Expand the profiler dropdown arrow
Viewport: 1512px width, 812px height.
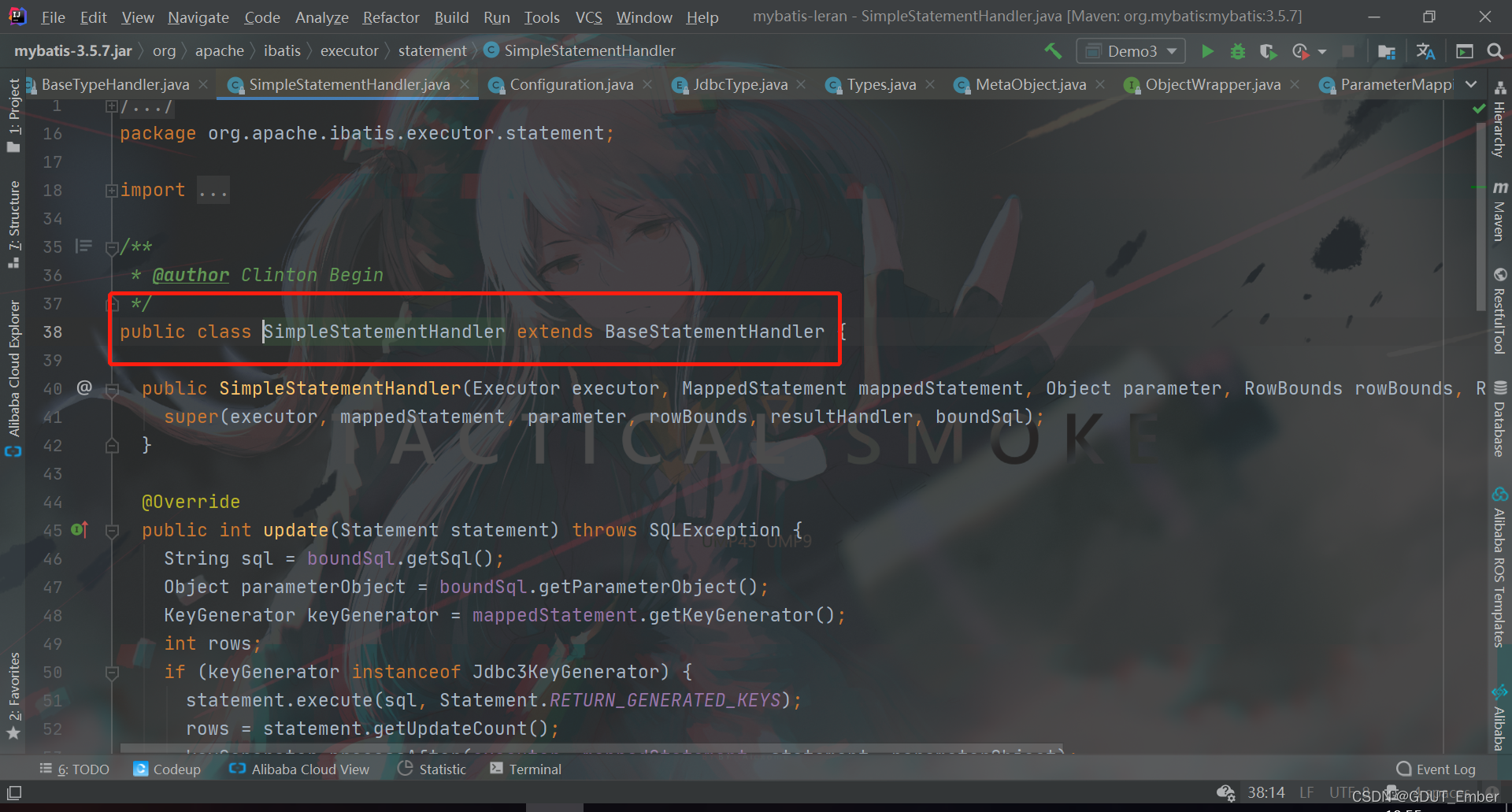pyautogui.click(x=1322, y=52)
